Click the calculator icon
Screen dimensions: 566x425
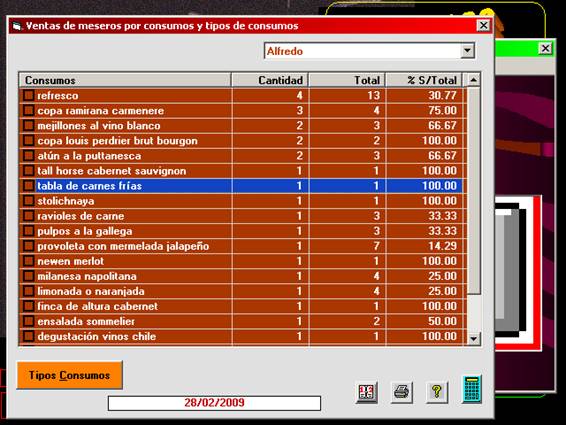[x=472, y=389]
